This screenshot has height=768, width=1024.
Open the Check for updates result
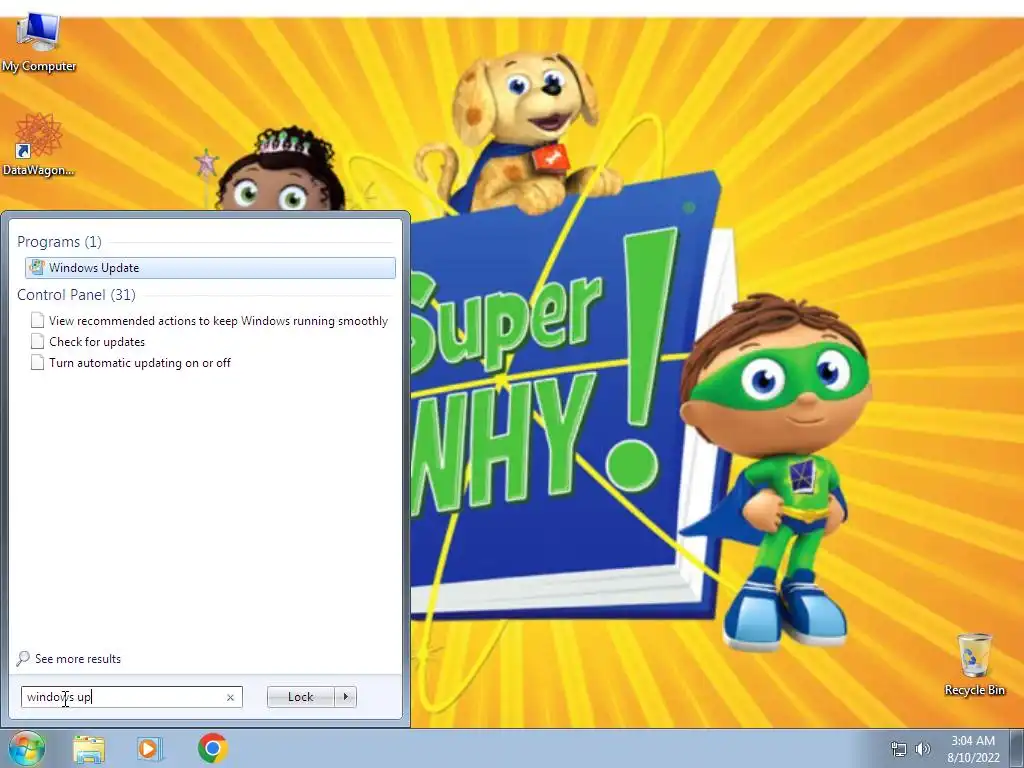97,342
